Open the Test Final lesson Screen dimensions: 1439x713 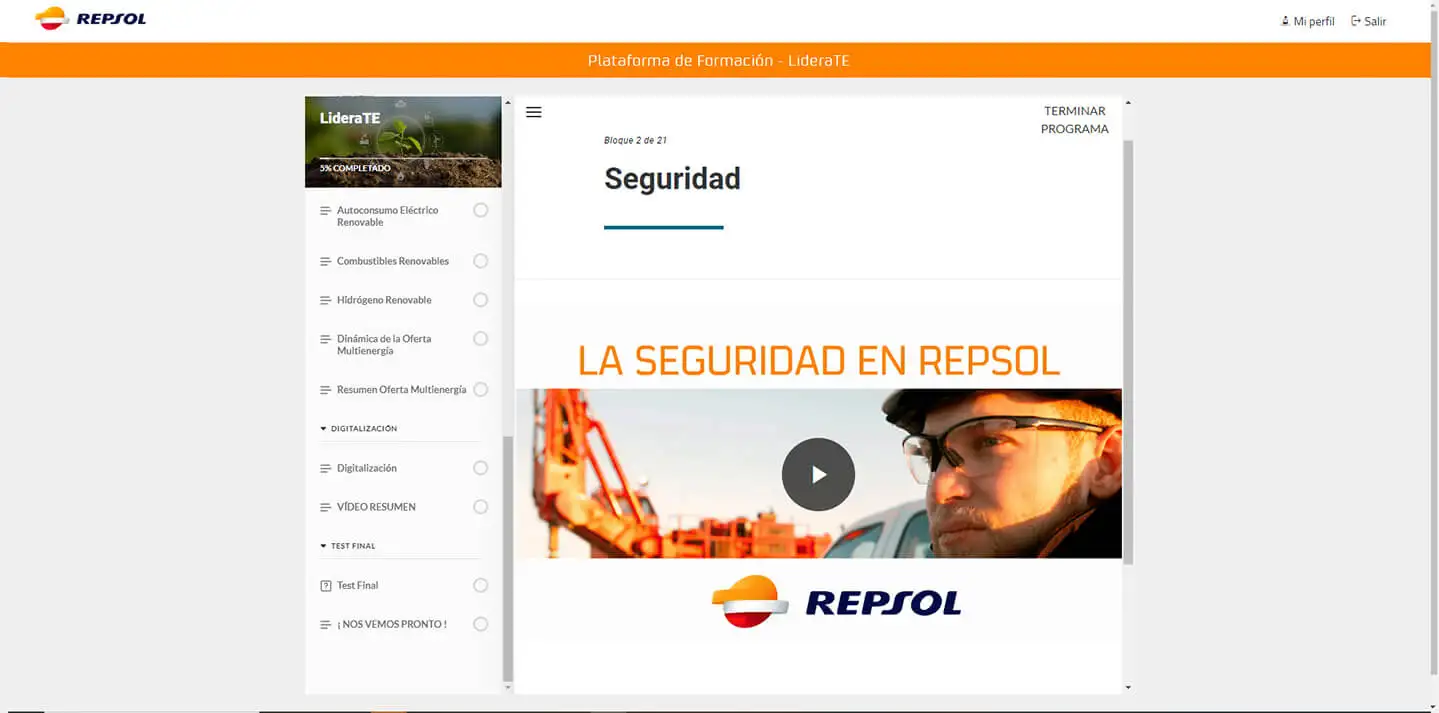(x=358, y=585)
